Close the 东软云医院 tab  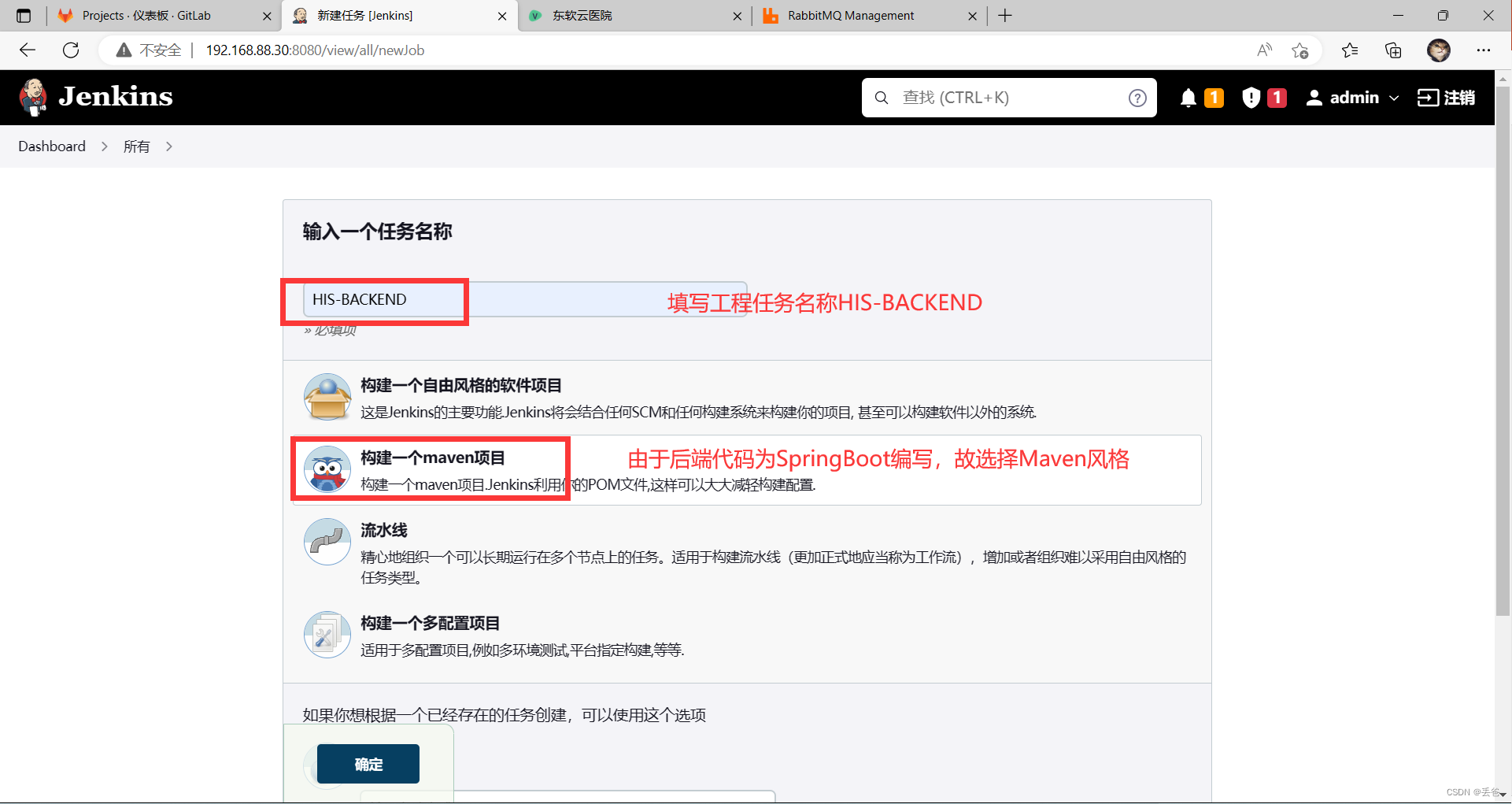737,16
